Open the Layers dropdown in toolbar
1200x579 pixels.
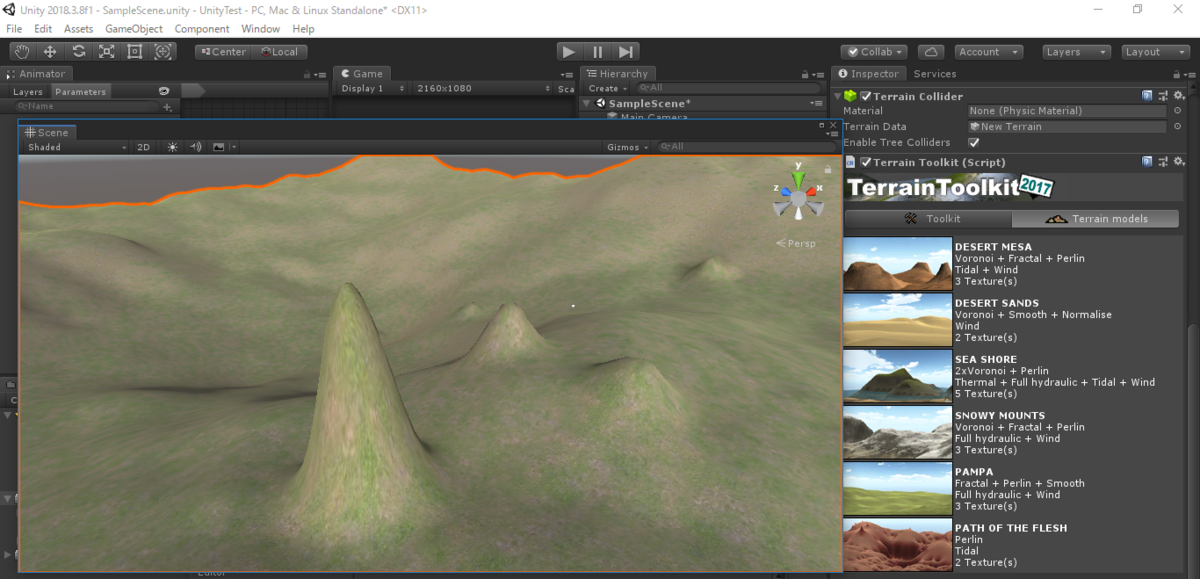pyautogui.click(x=1076, y=52)
